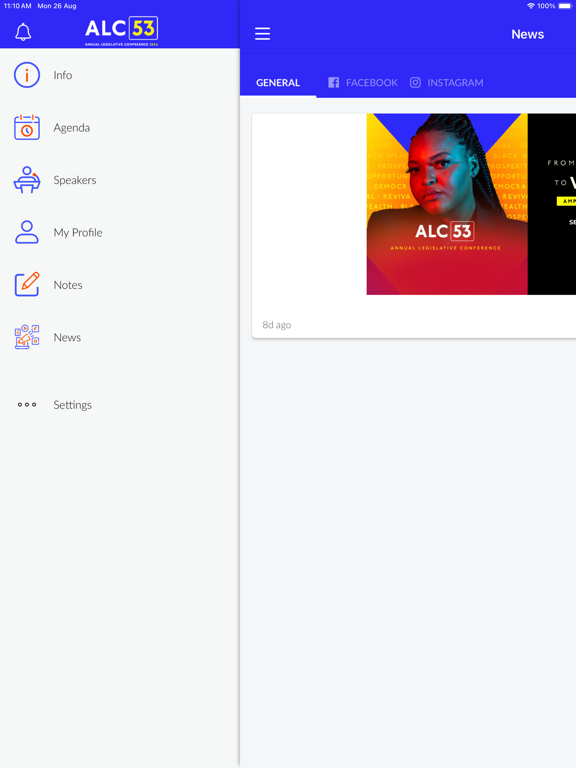The width and height of the screenshot is (576, 768).
Task: Open Notes from the sidebar
Action: [68, 285]
